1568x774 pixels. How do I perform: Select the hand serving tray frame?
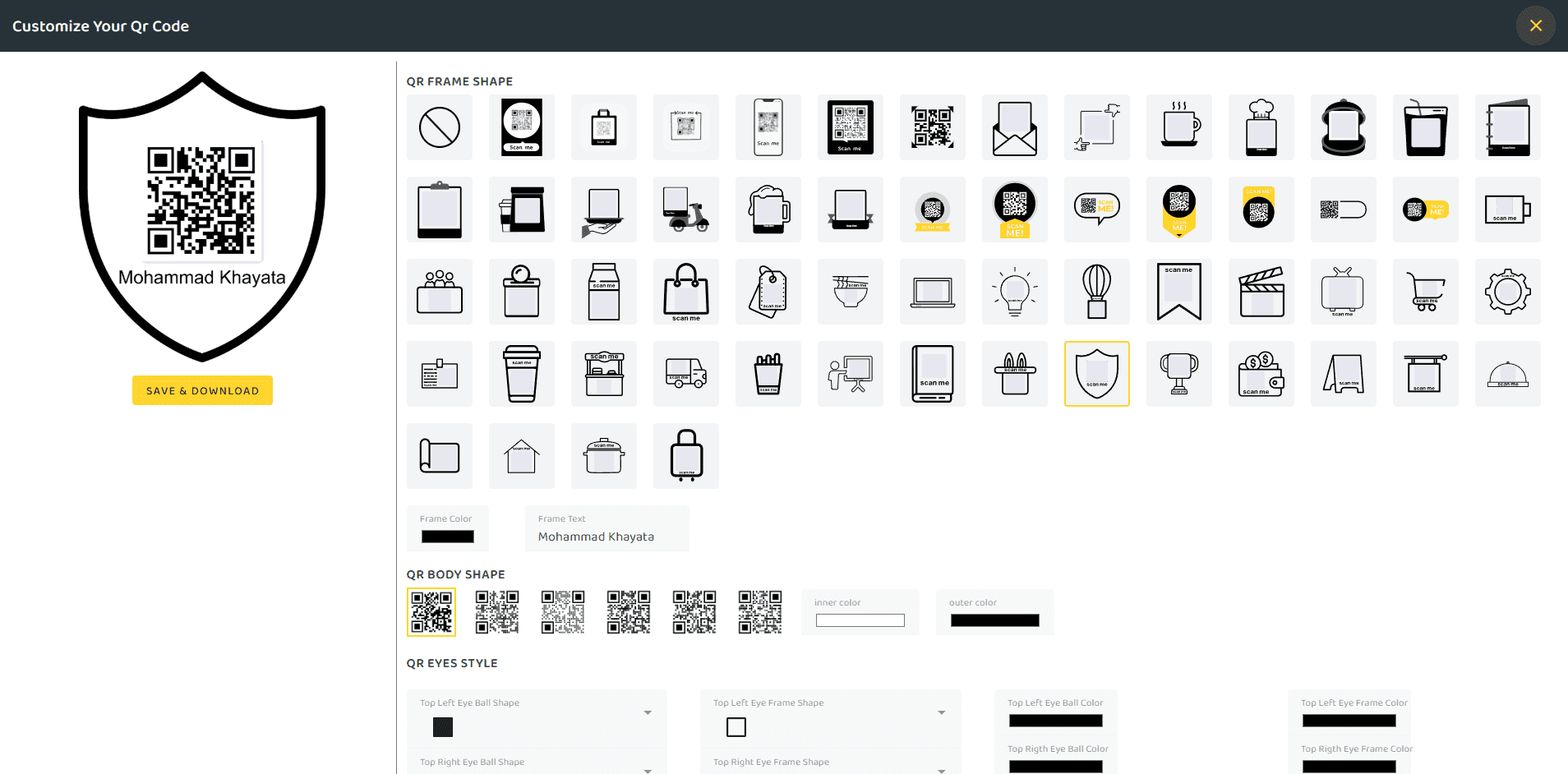coord(604,210)
